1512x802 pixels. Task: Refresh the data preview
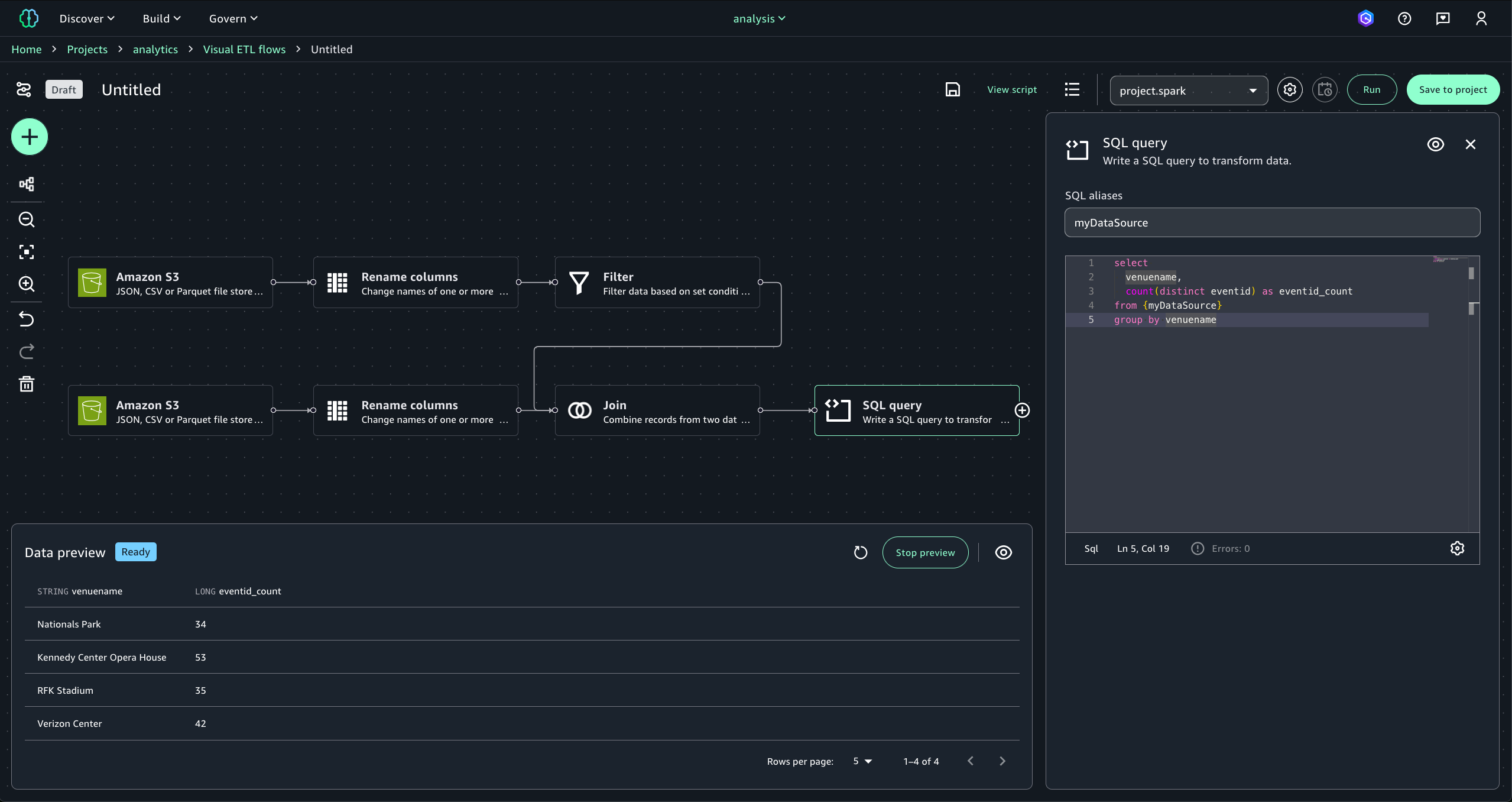tap(861, 552)
